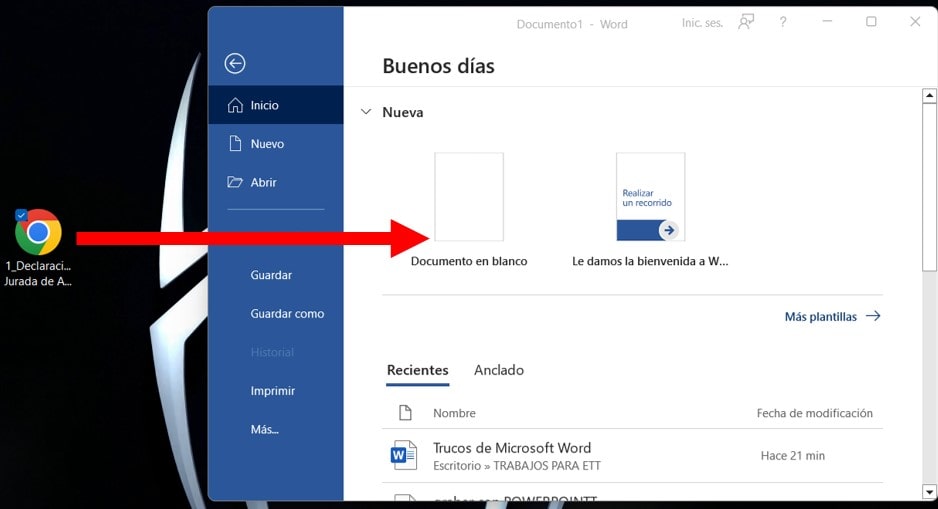Select the Nuevo document icon
Screen dimensions: 938x509
(236, 144)
